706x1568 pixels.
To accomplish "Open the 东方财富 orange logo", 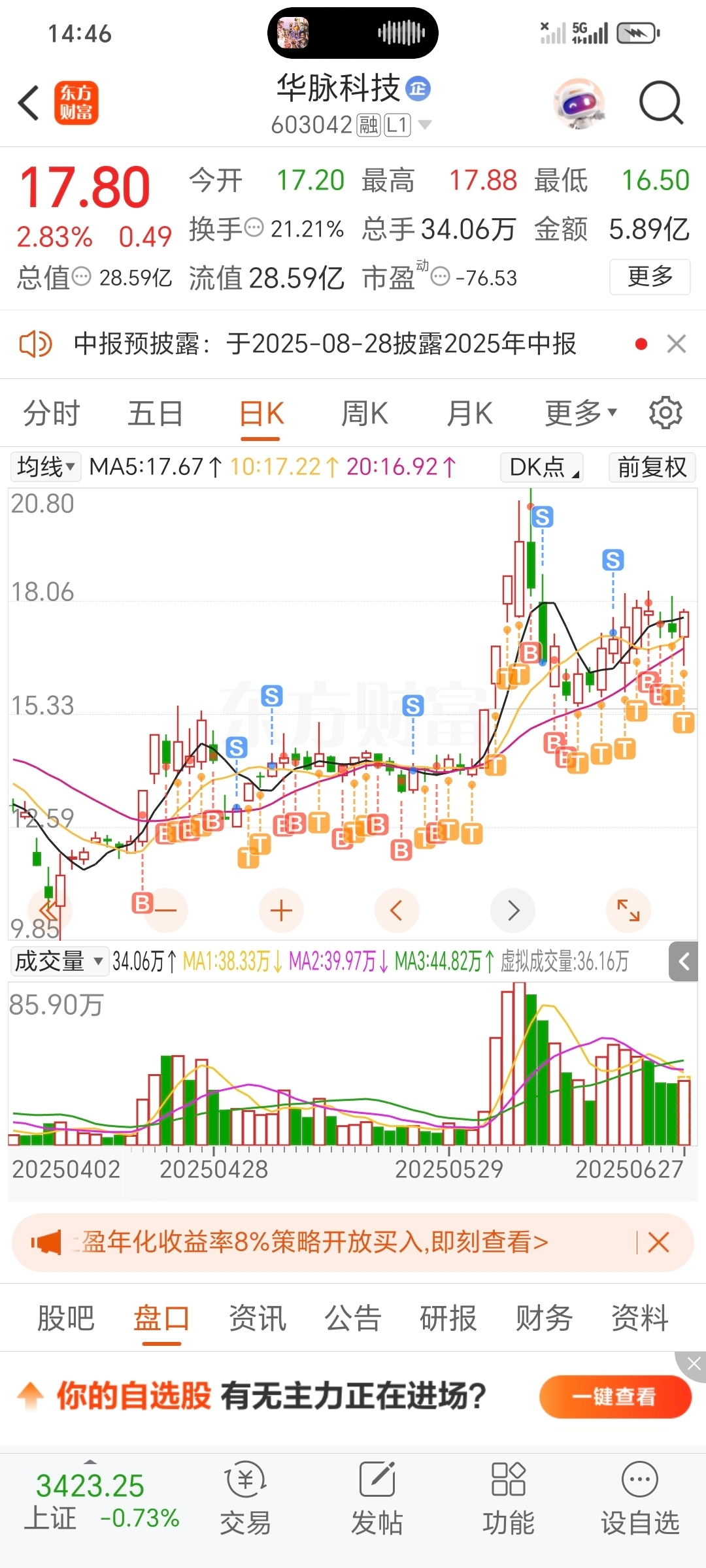I will pyautogui.click(x=76, y=103).
